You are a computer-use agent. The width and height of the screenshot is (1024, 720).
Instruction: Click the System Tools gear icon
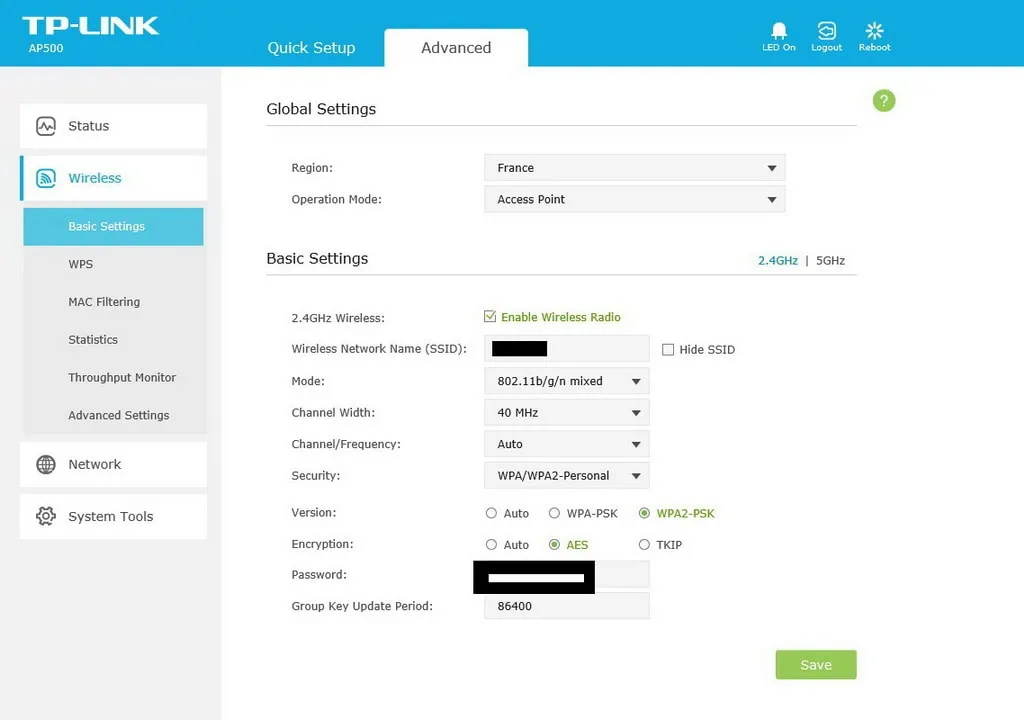[x=46, y=516]
